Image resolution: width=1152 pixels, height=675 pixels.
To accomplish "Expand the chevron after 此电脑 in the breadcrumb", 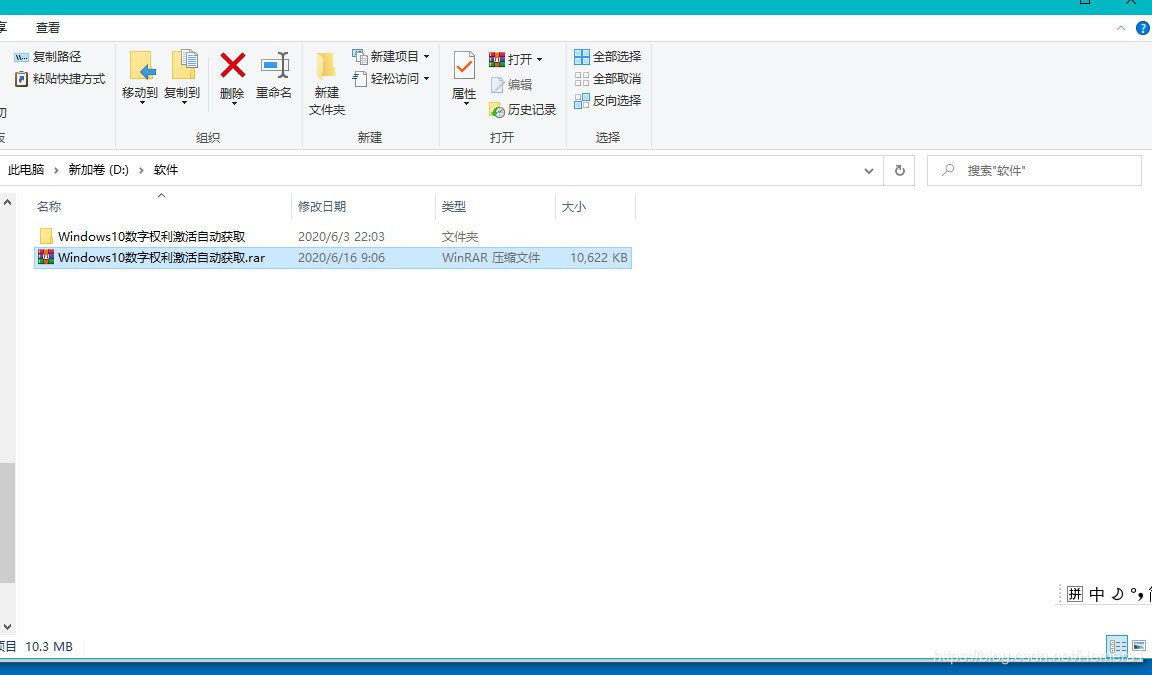I will 56,170.
